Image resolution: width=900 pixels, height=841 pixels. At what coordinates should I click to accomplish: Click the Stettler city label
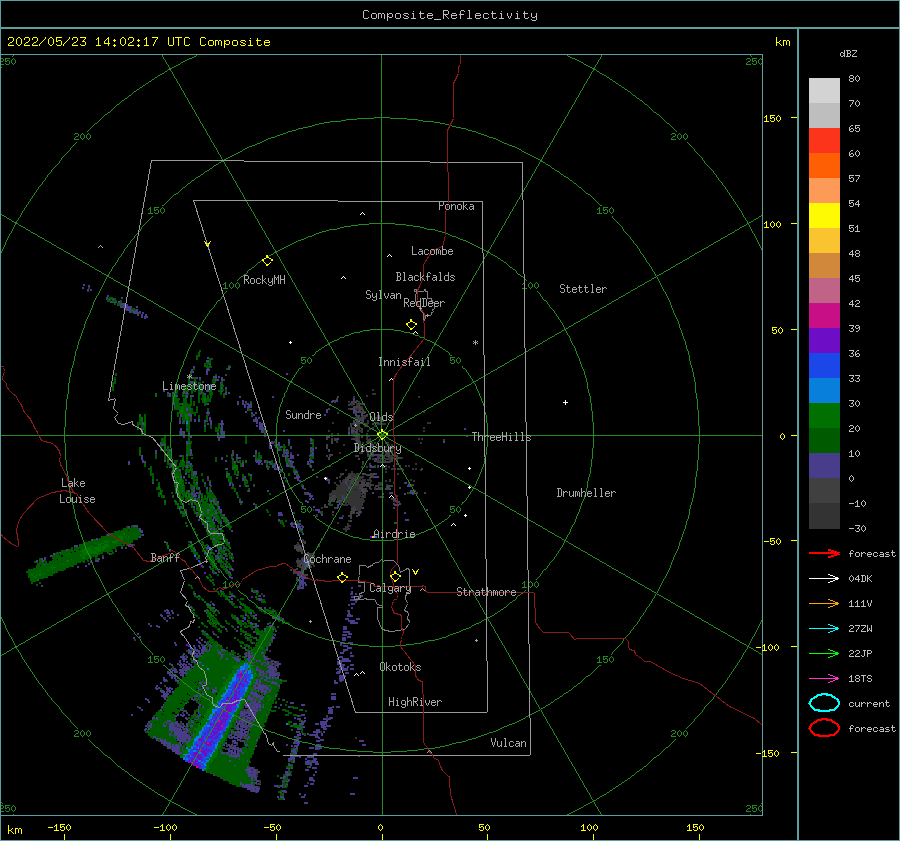pyautogui.click(x=583, y=289)
